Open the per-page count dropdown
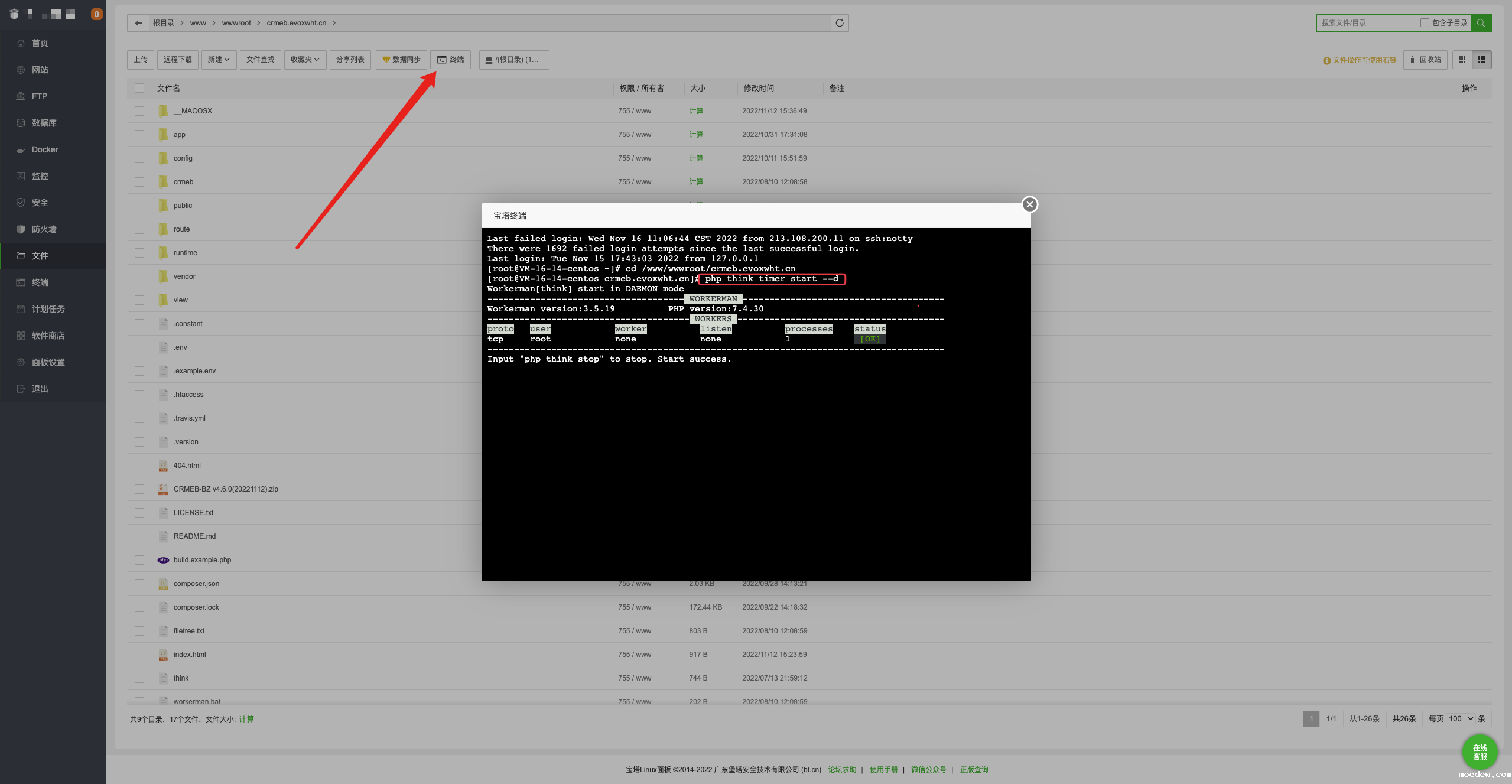The width and height of the screenshot is (1512, 784). tap(1461, 718)
